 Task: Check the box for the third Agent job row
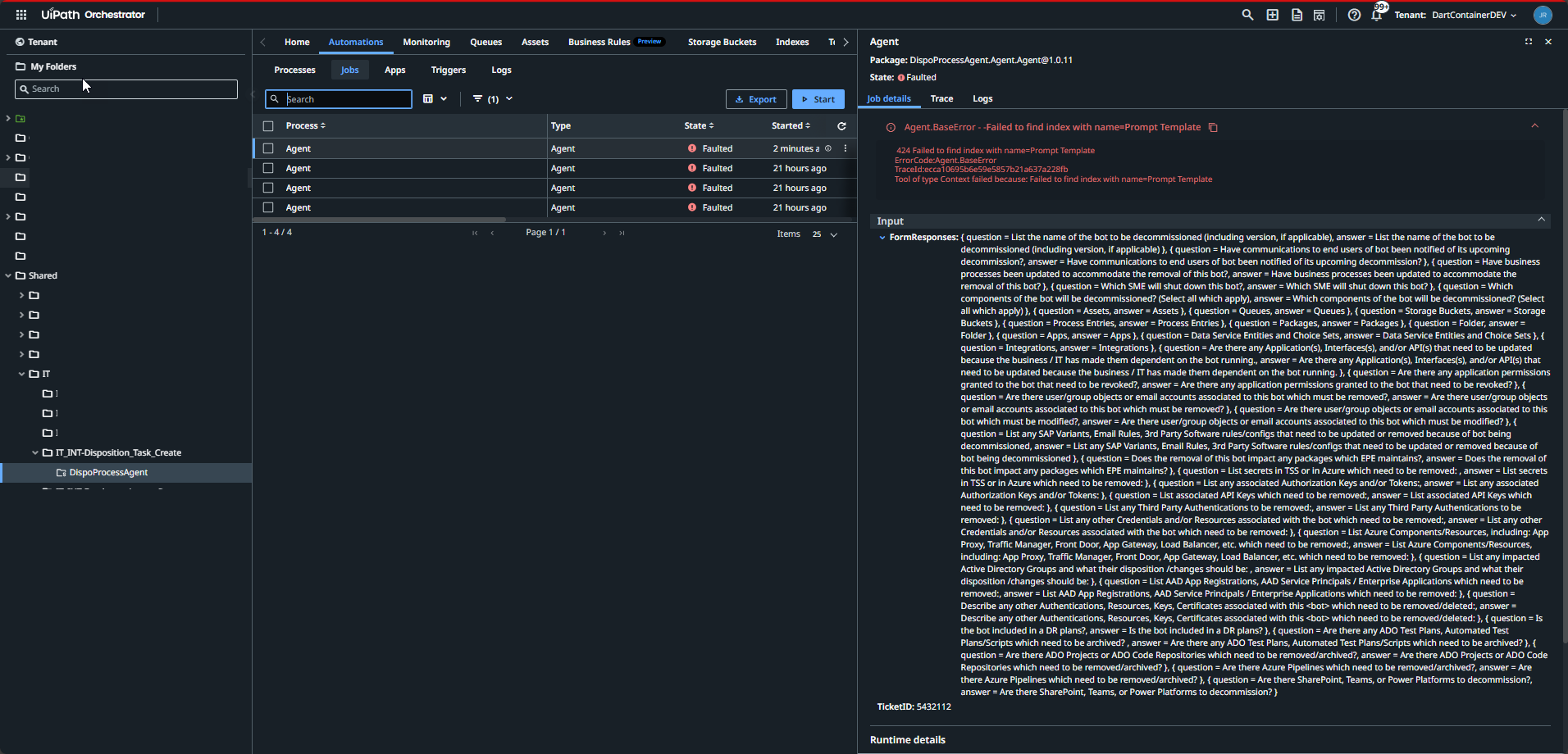click(268, 188)
